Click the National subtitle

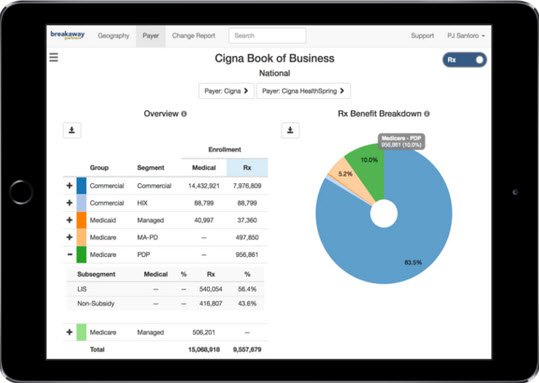275,73
